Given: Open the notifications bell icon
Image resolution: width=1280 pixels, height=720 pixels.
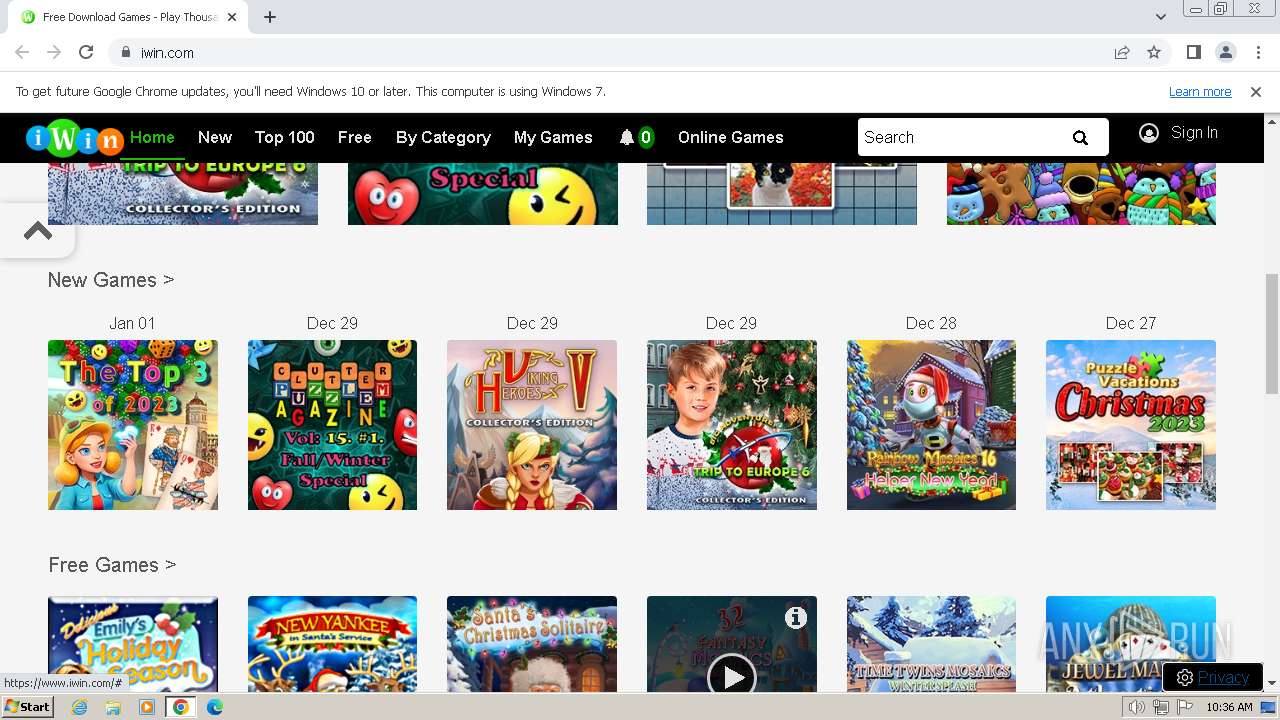Looking at the screenshot, I should click(x=627, y=137).
